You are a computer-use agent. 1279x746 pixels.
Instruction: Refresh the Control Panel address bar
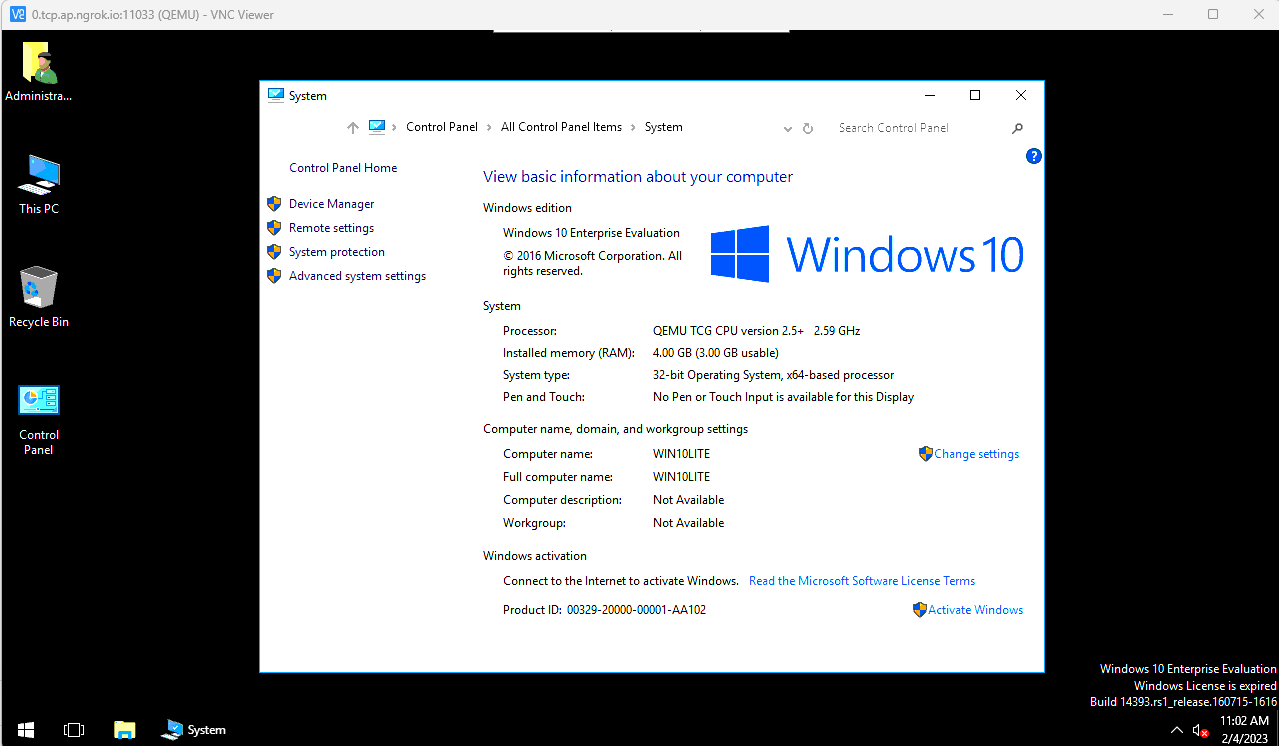point(808,128)
